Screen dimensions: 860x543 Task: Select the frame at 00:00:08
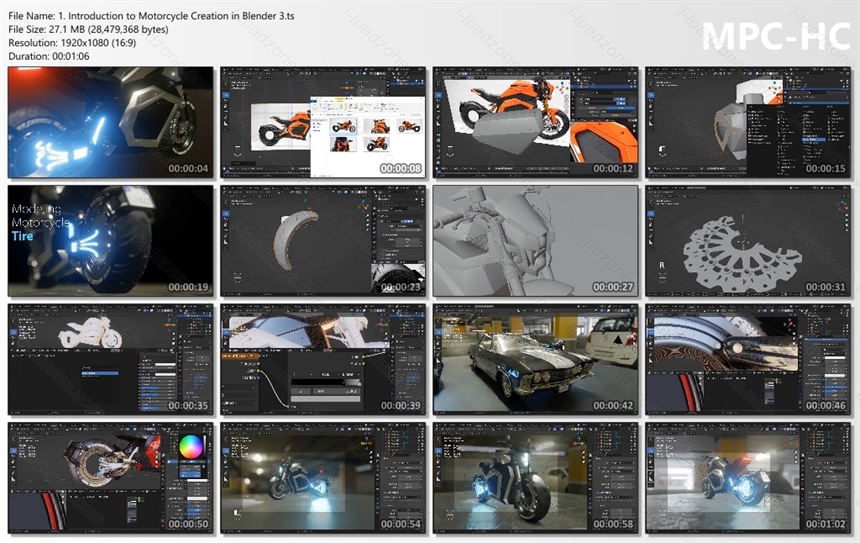tap(323, 122)
